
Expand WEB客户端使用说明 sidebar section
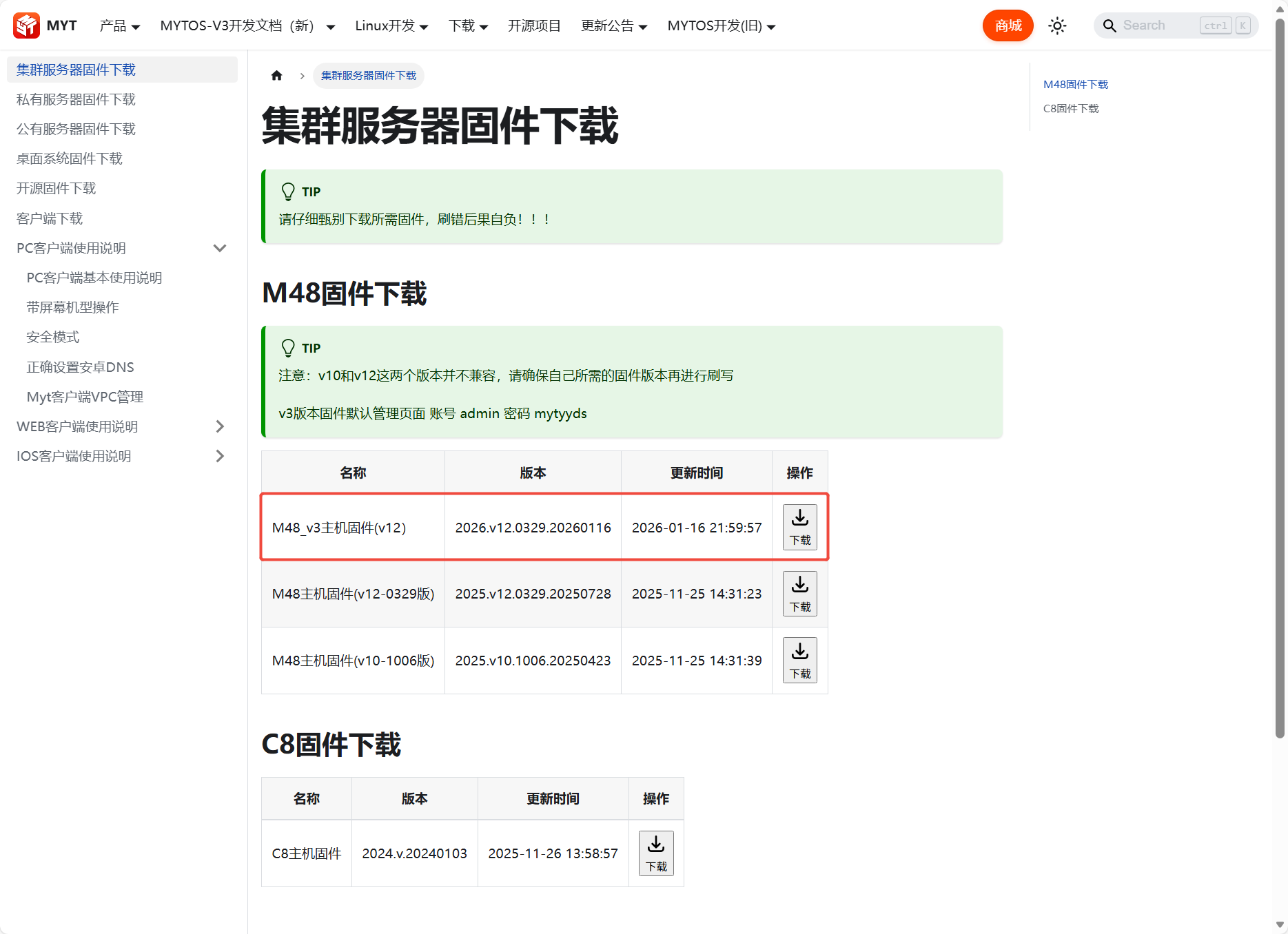coord(220,426)
